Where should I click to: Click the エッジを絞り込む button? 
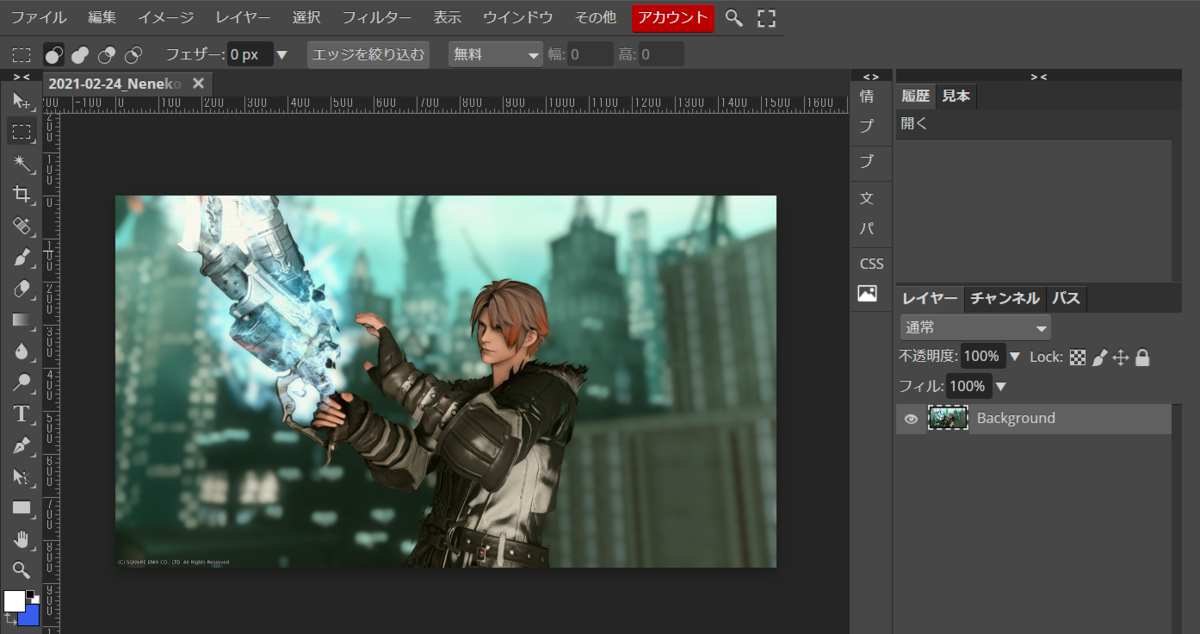coord(368,54)
